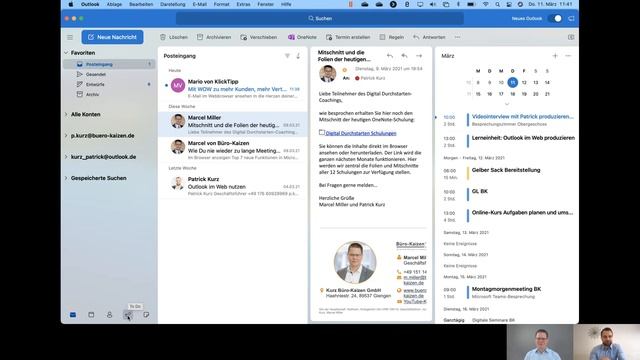The image size is (640, 360).
Task: Toggle the task pane icon at toolbar right
Action: [571, 37]
